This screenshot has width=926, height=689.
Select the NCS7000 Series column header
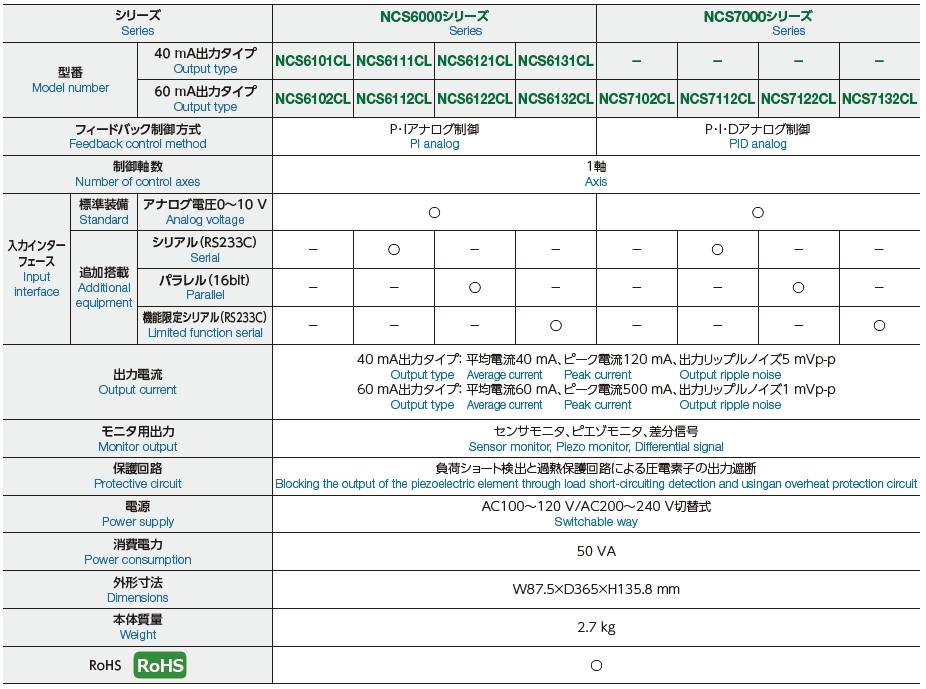pyautogui.click(x=758, y=24)
